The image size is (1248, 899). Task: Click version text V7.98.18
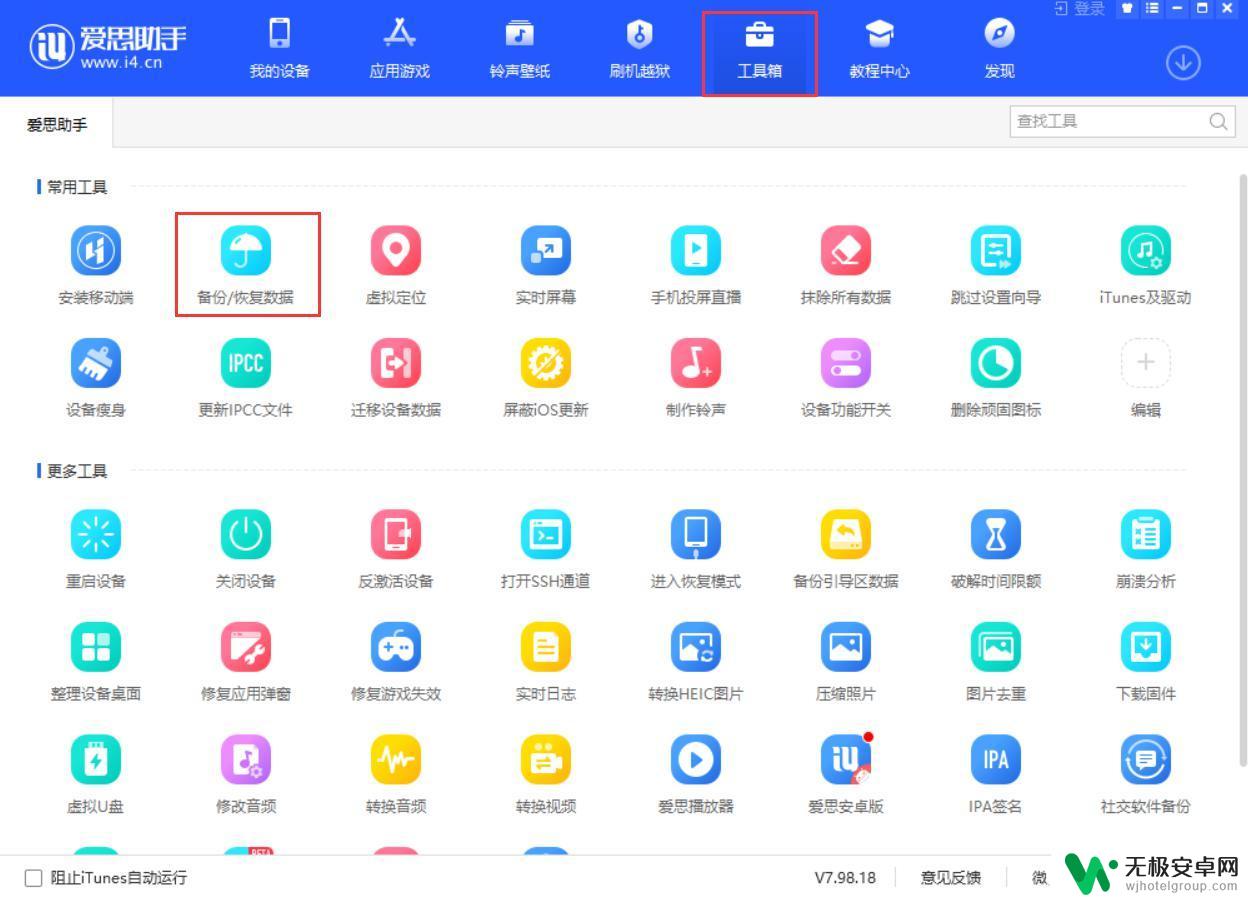pyautogui.click(x=845, y=878)
